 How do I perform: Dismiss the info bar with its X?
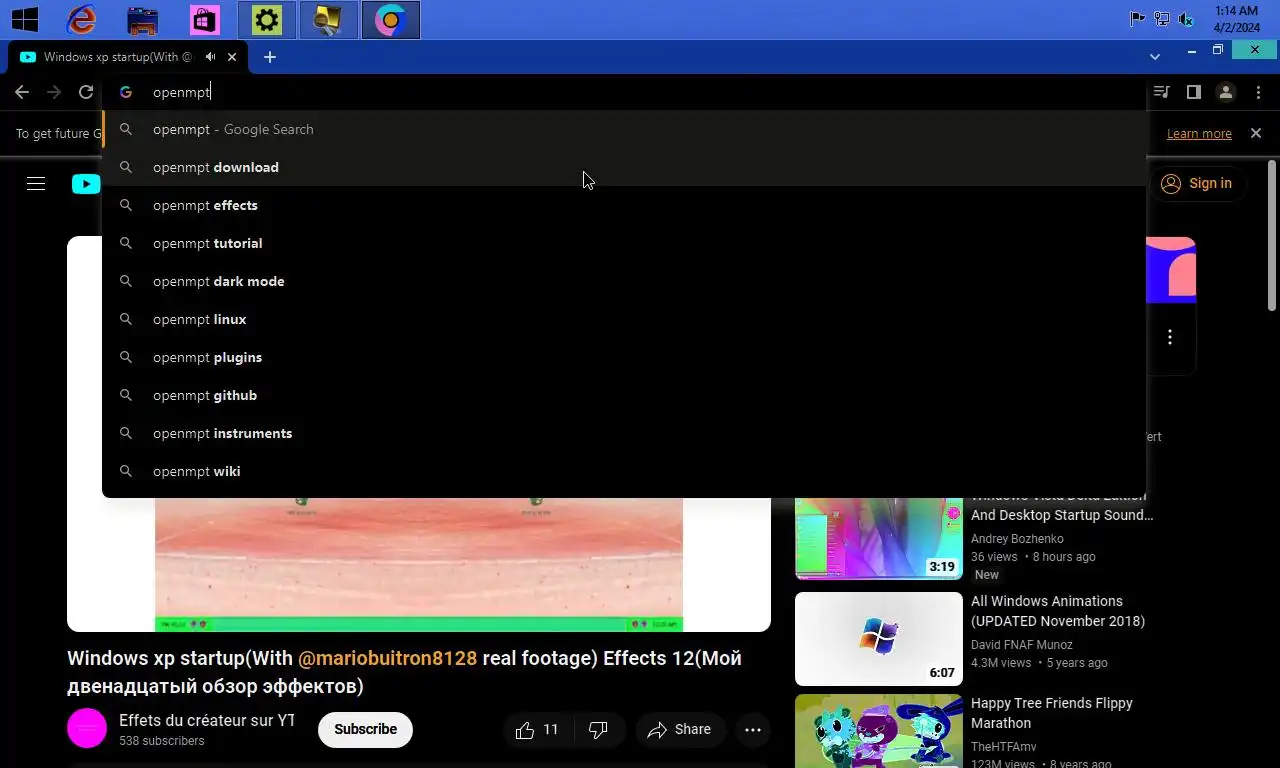pyautogui.click(x=1256, y=133)
